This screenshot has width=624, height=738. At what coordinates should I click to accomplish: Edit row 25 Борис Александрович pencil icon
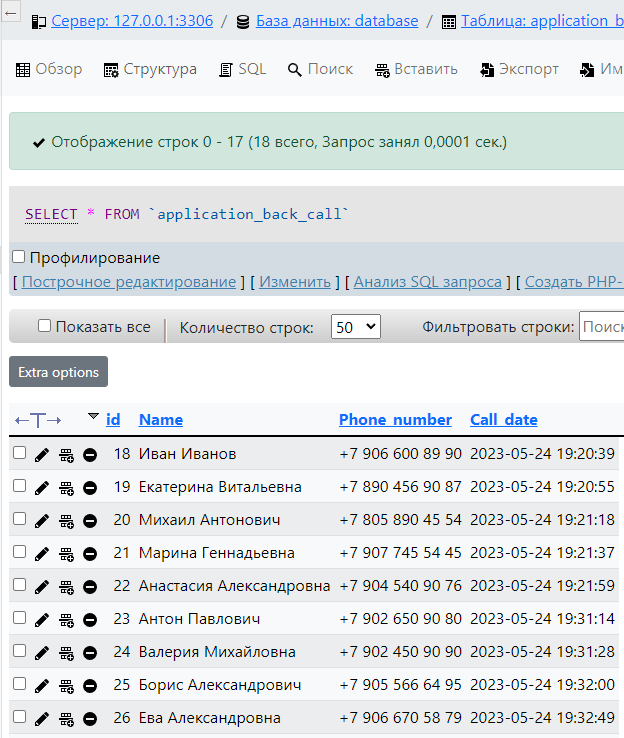[42, 686]
